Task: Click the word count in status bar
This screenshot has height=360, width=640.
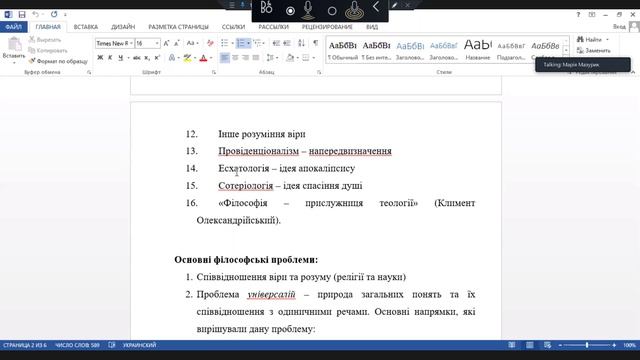Action: tap(77, 345)
